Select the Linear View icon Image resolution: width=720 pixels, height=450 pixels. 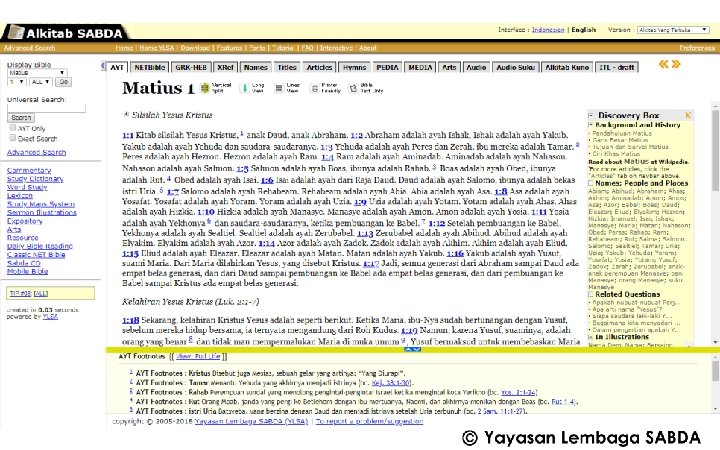pyautogui.click(x=278, y=88)
